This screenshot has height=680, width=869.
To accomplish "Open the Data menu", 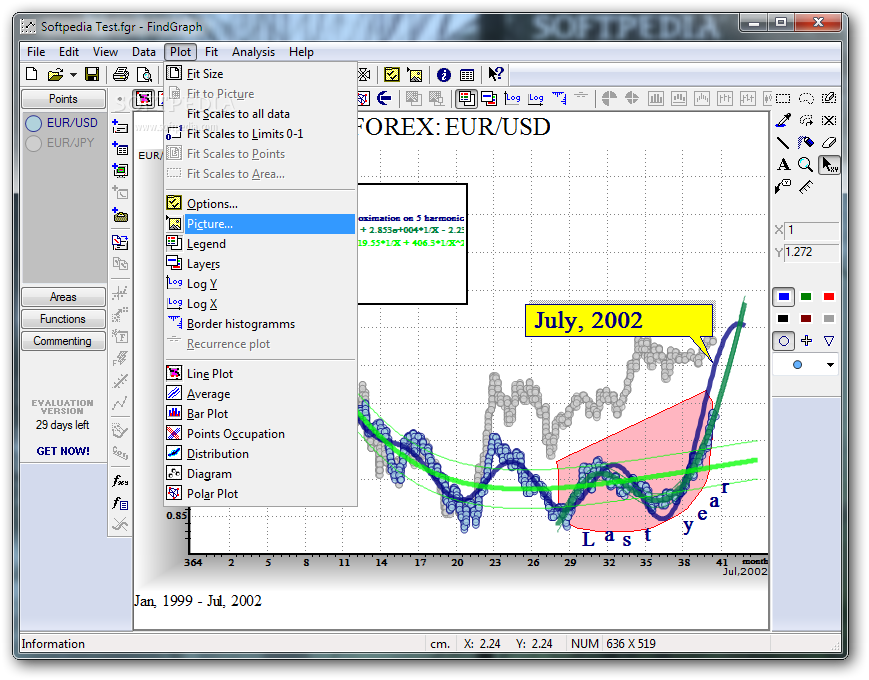I will pyautogui.click(x=144, y=52).
